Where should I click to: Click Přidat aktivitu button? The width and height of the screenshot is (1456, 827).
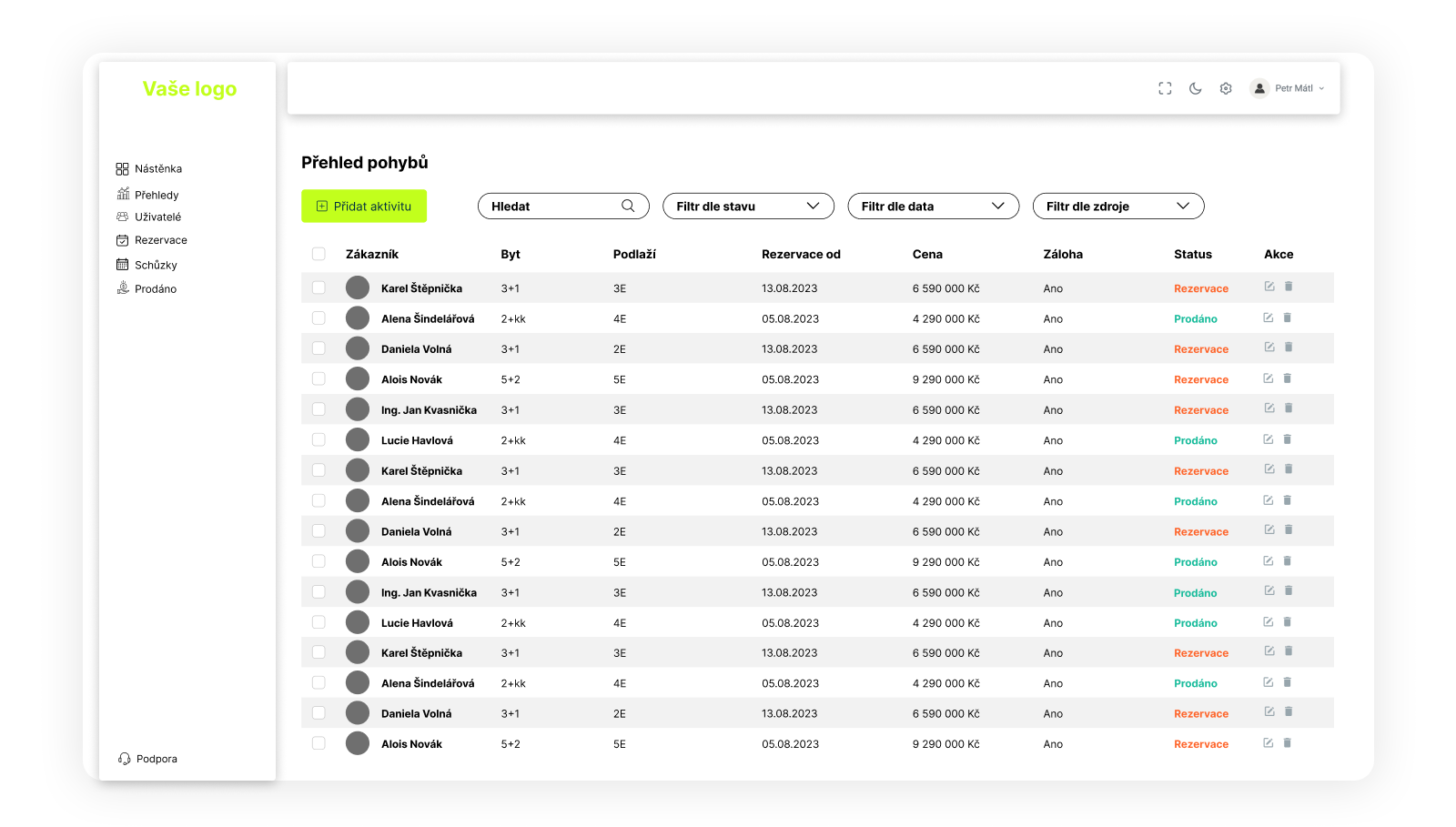click(364, 206)
